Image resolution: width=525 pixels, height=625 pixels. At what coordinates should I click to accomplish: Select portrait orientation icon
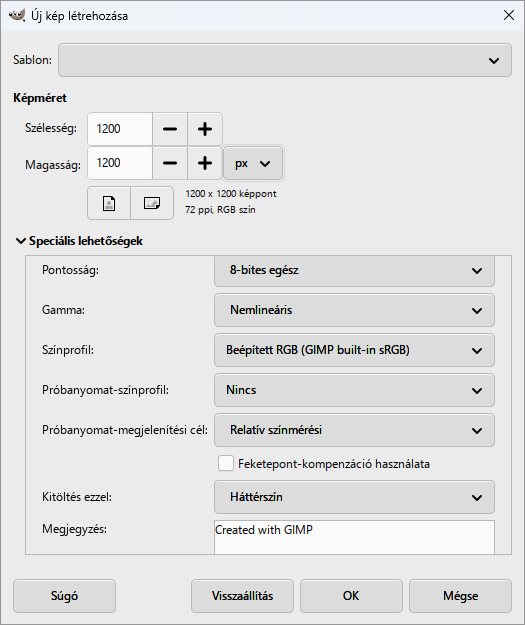click(109, 203)
